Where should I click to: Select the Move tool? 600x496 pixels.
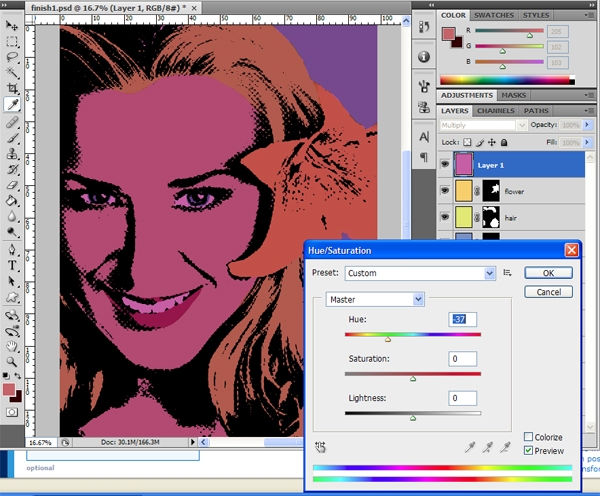12,26
